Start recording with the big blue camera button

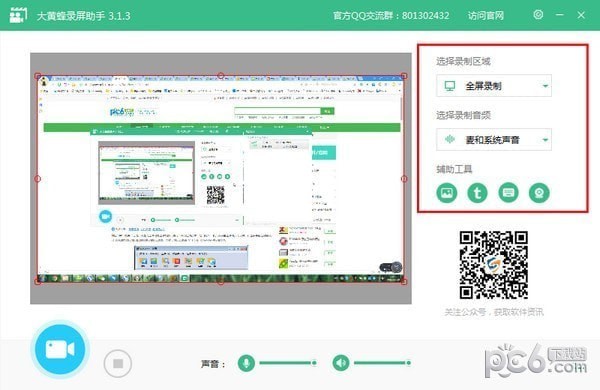click(60, 349)
